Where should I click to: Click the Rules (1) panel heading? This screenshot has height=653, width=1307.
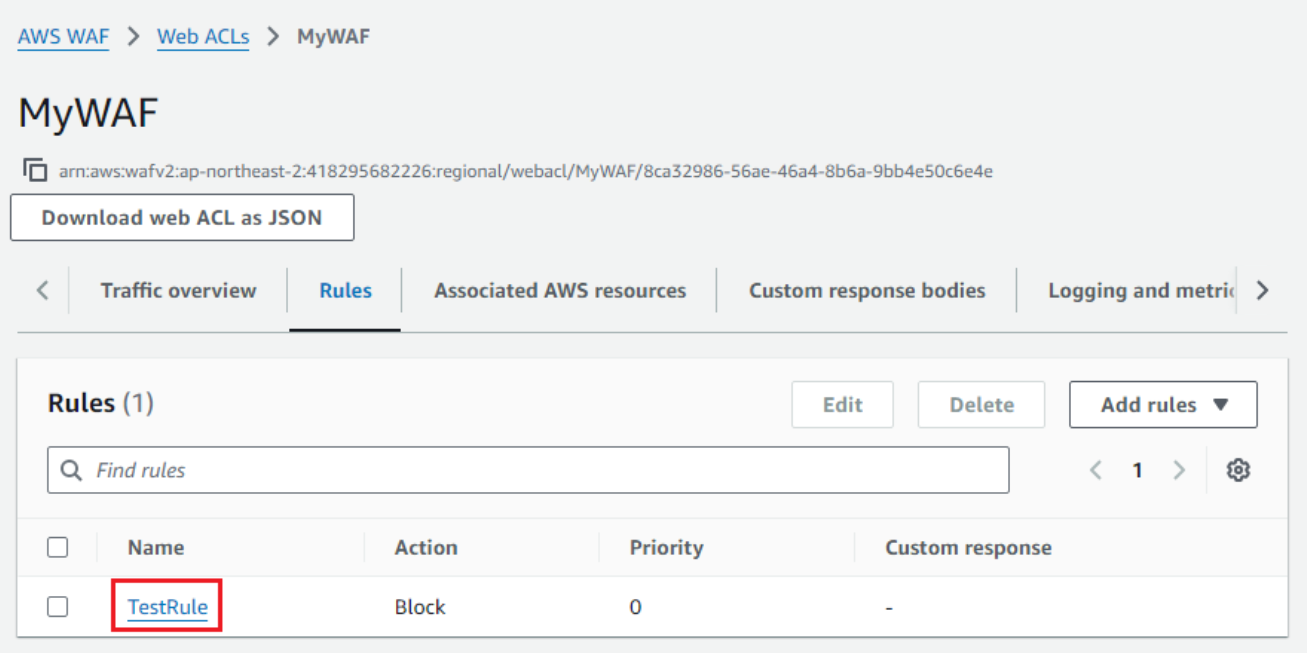pos(100,404)
